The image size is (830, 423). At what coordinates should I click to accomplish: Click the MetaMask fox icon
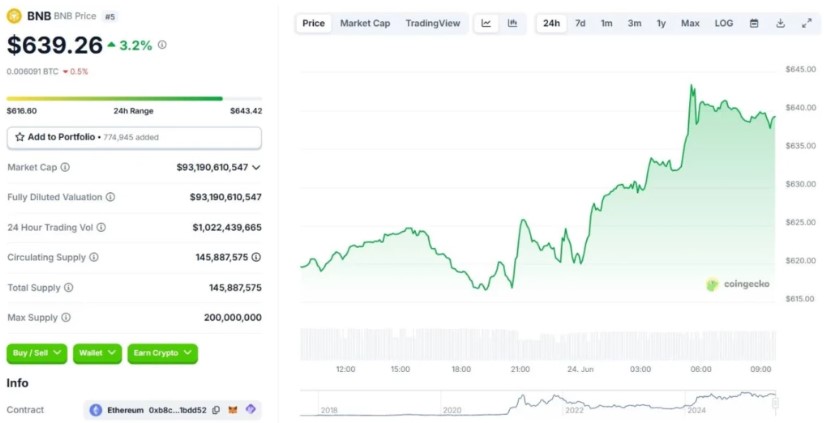tap(233, 410)
